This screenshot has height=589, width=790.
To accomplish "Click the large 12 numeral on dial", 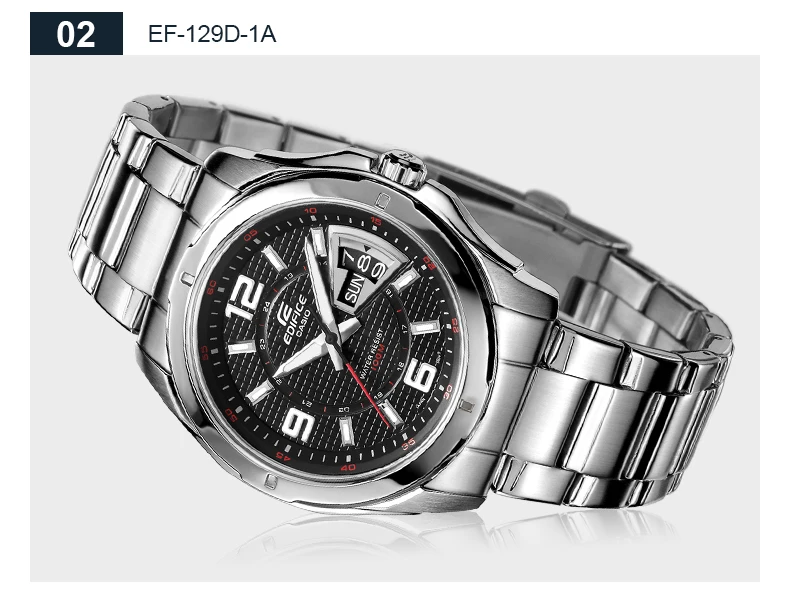I will click(x=245, y=297).
